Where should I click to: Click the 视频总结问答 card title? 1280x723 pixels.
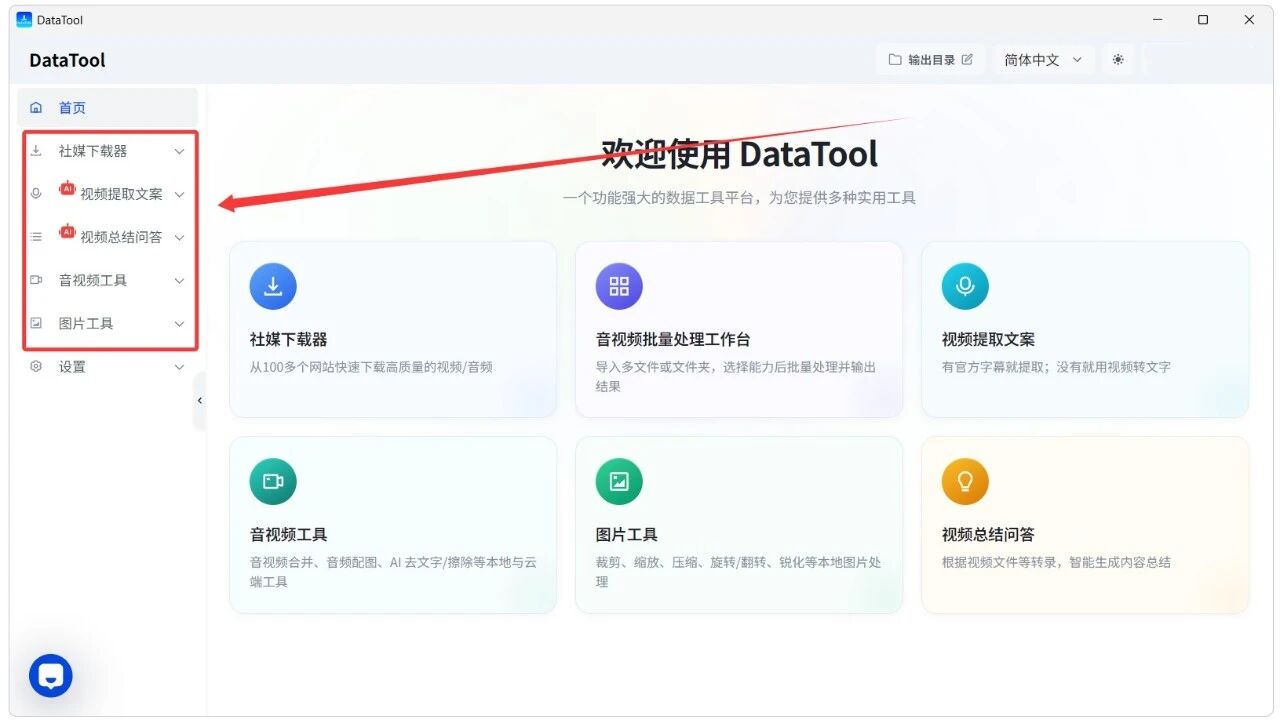(988, 535)
